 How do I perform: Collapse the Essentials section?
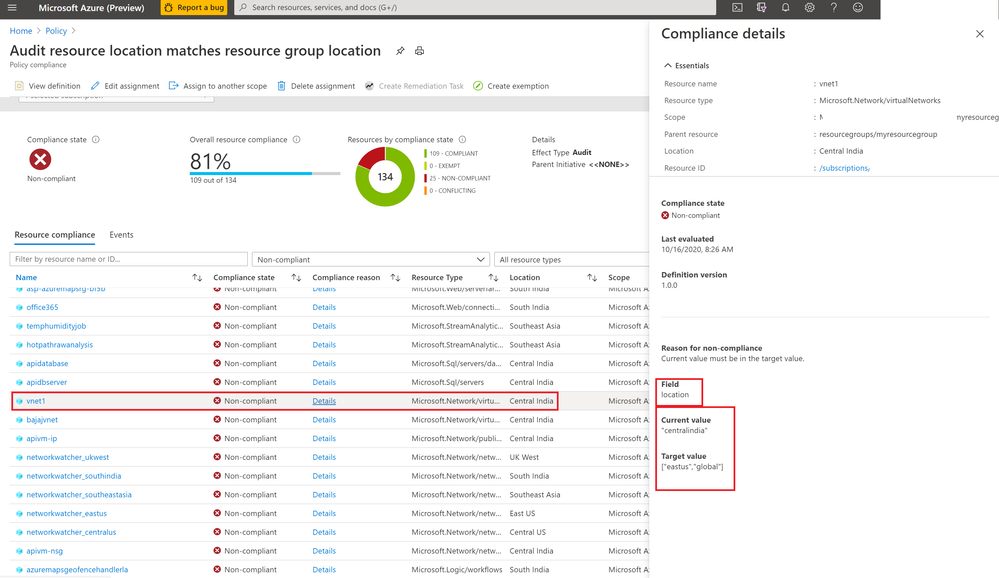(686, 66)
